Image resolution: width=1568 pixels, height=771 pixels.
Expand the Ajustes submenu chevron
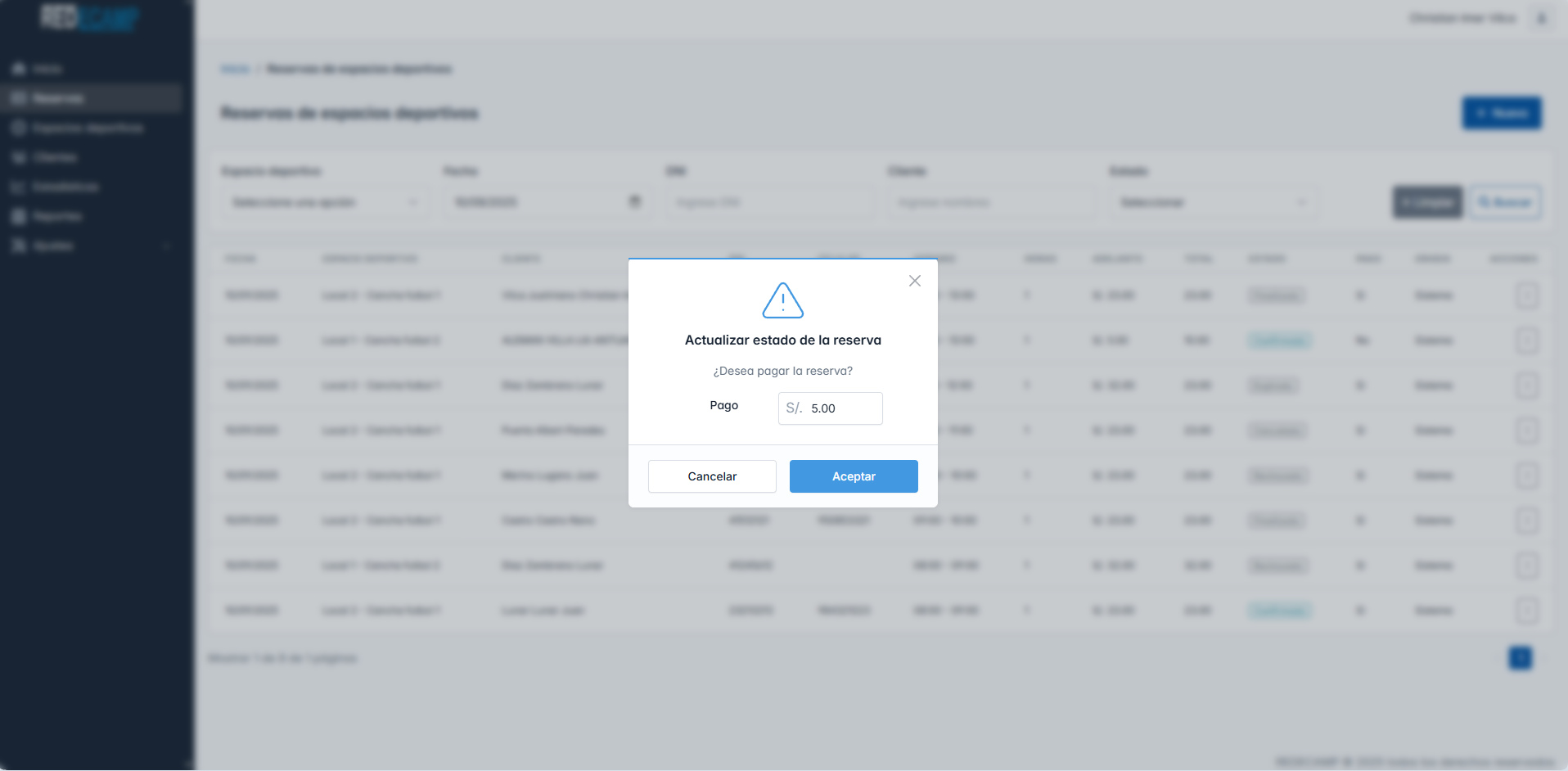point(167,246)
